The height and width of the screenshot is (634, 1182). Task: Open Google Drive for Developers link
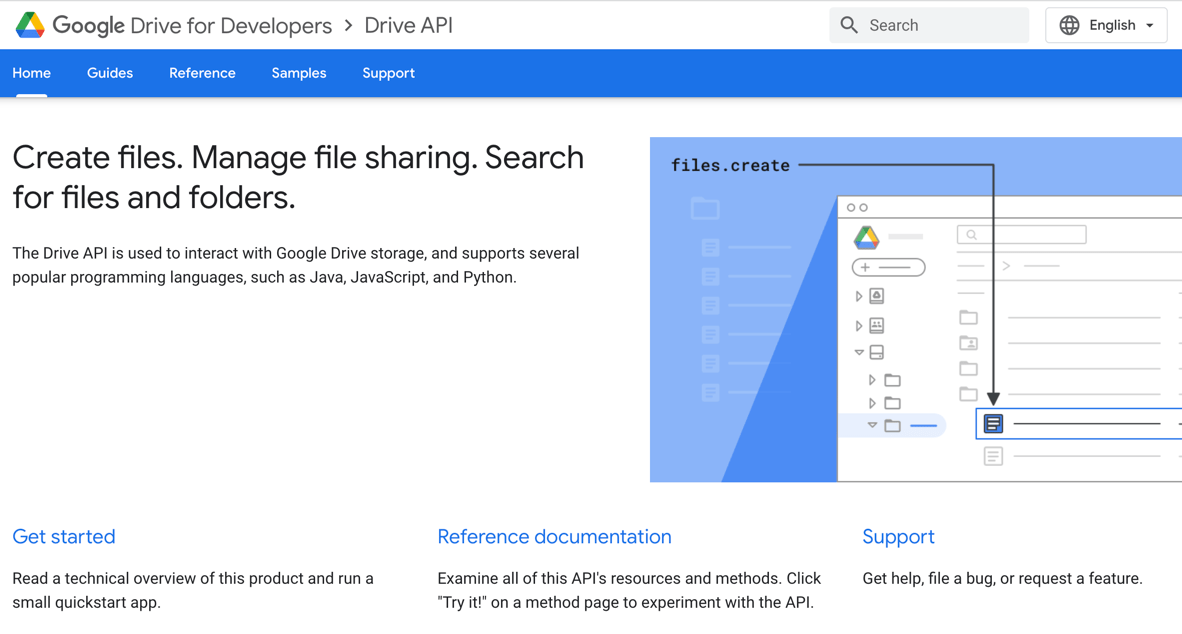[192, 25]
